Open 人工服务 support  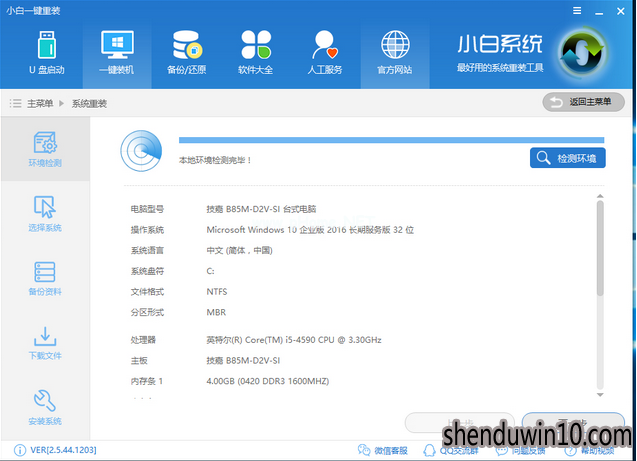[x=325, y=53]
